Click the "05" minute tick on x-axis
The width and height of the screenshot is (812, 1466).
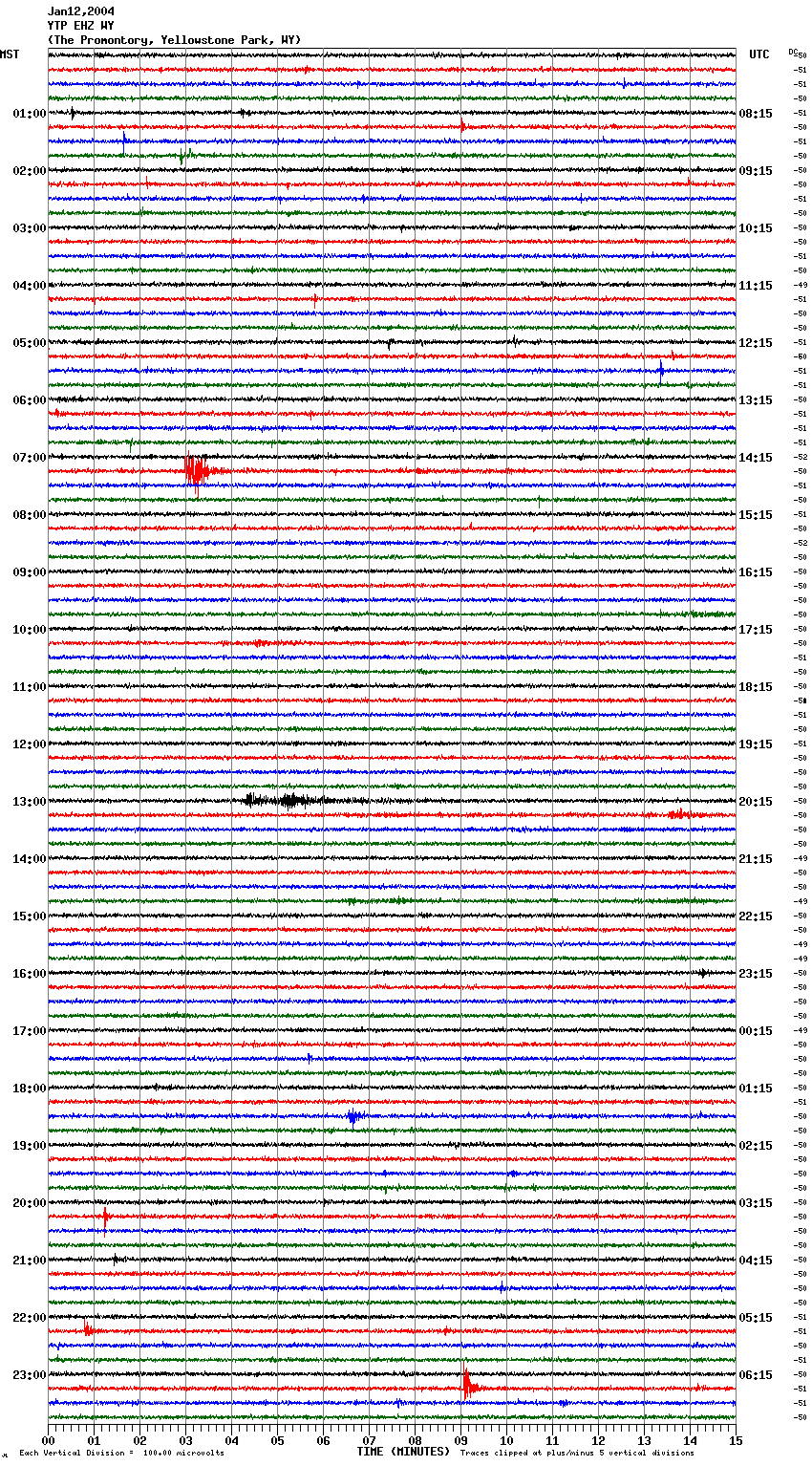(x=277, y=1440)
